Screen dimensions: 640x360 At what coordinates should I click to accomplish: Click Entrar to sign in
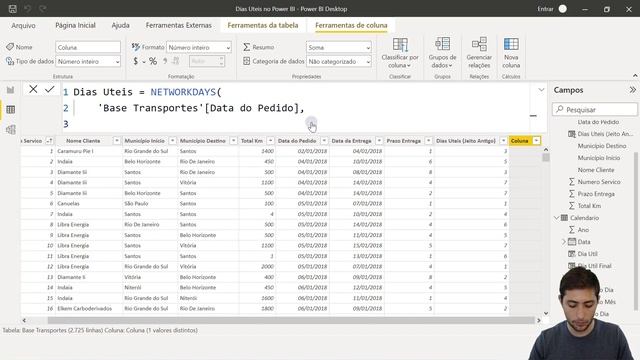coord(545,9)
